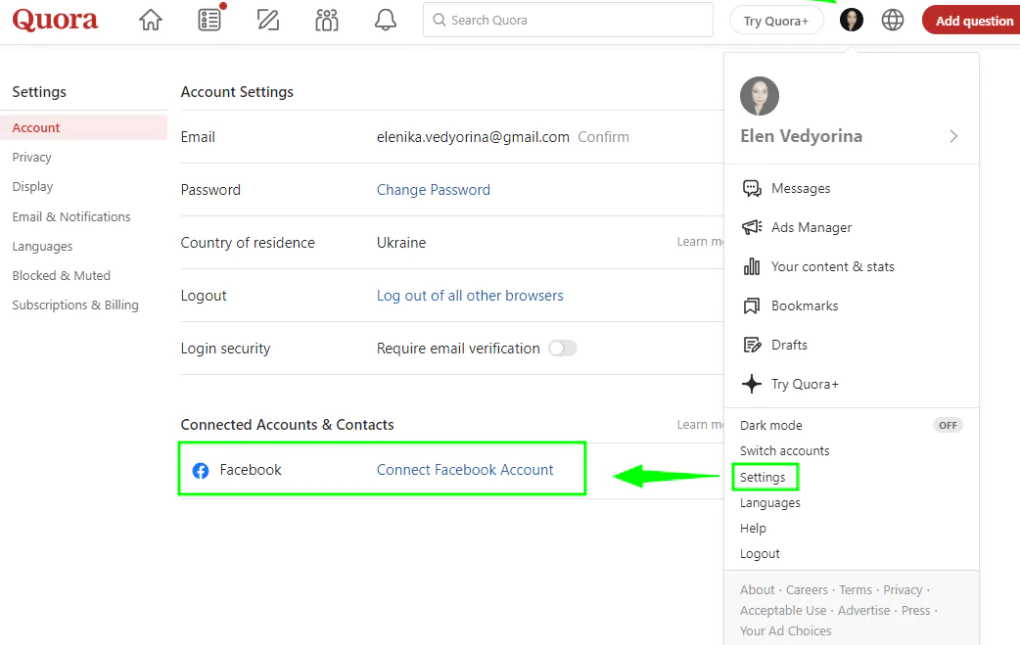This screenshot has width=1020, height=645.
Task: Click the Try Quora+ button in header
Action: (x=776, y=21)
